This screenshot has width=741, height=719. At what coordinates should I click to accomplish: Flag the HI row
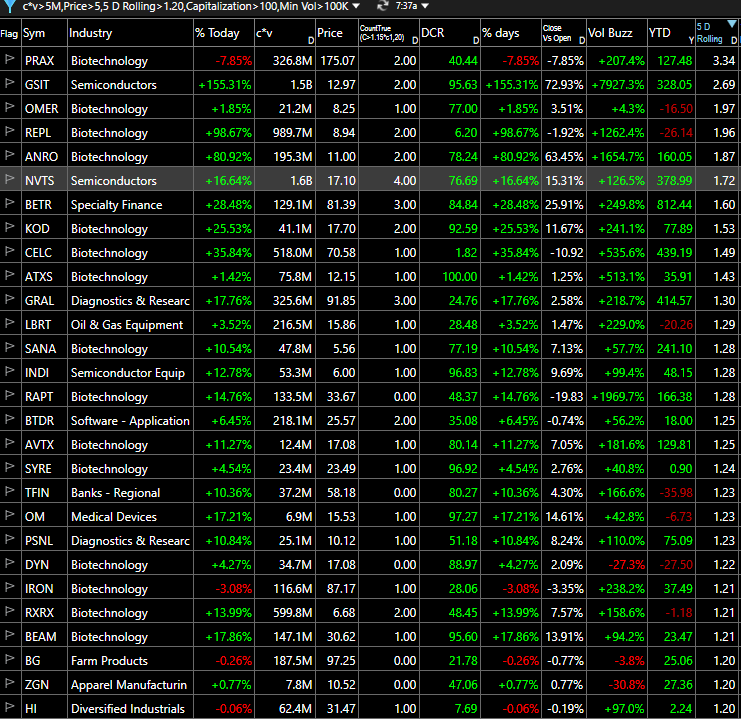pos(9,707)
